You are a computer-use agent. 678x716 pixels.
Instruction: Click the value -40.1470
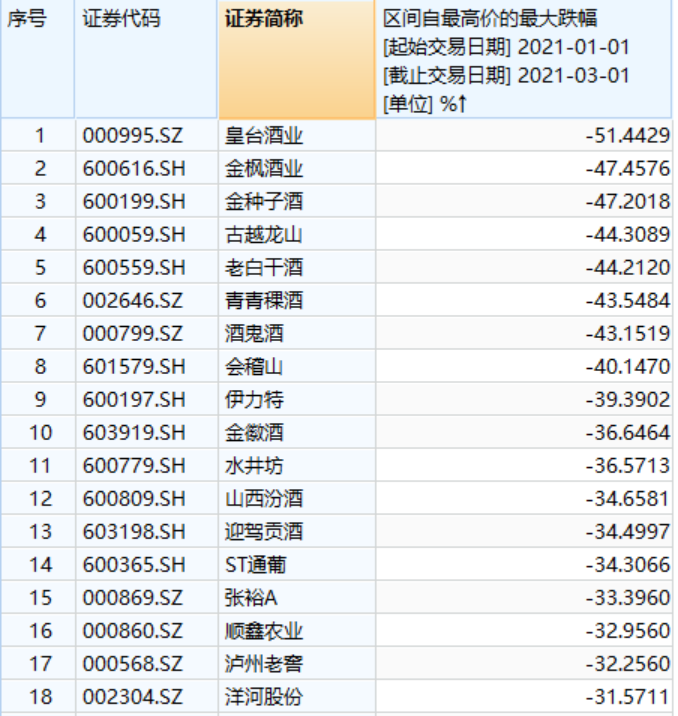coord(628,366)
